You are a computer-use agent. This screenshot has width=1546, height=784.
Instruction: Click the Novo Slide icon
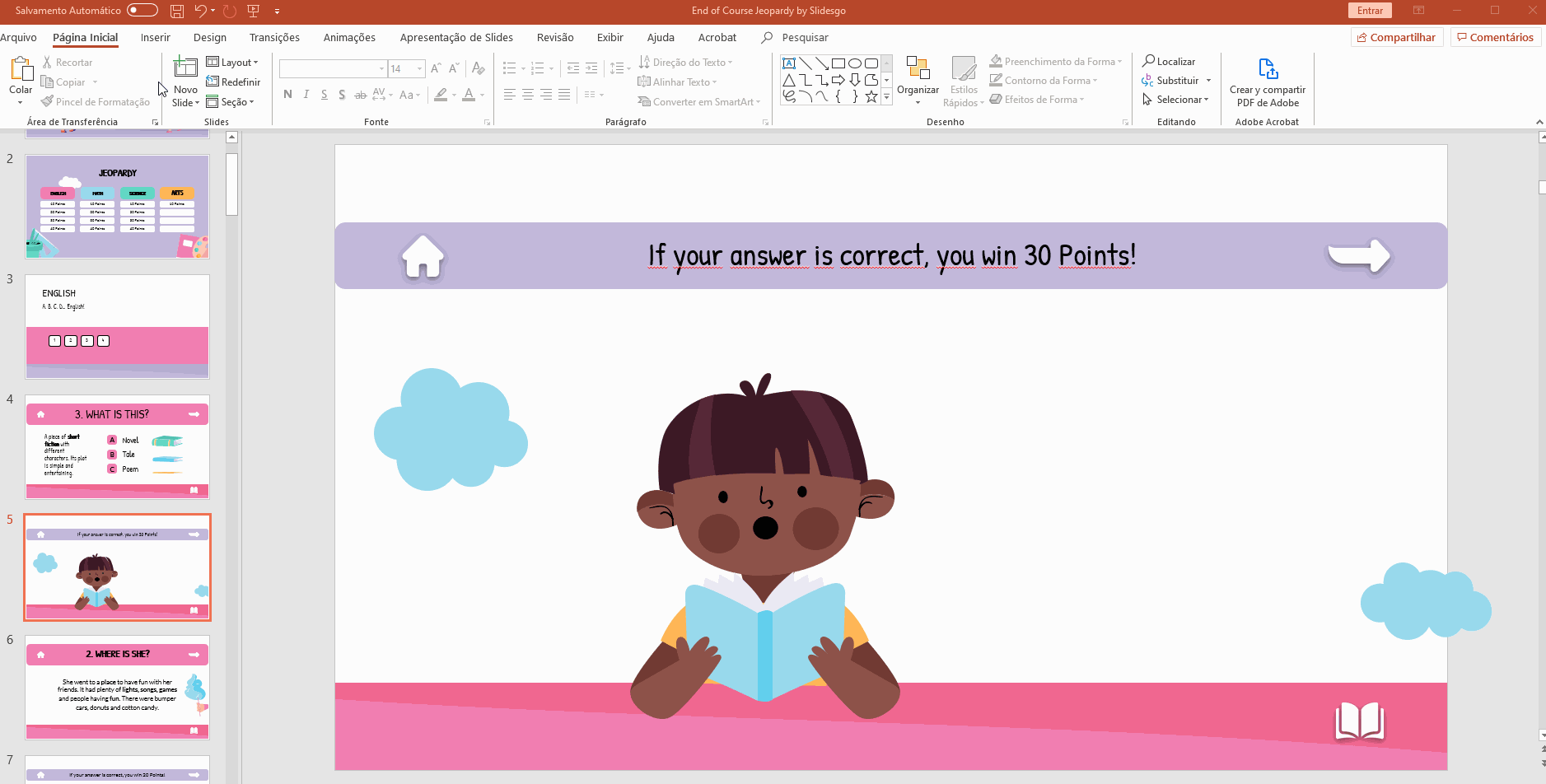pos(185,69)
